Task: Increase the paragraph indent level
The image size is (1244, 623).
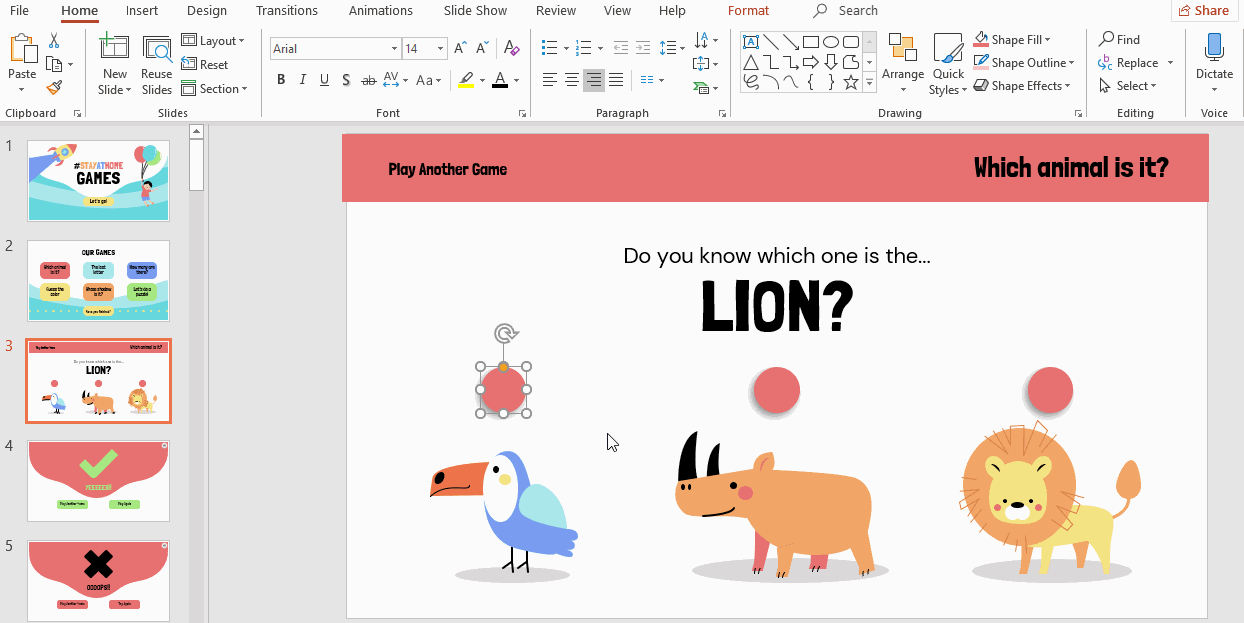Action: [644, 48]
